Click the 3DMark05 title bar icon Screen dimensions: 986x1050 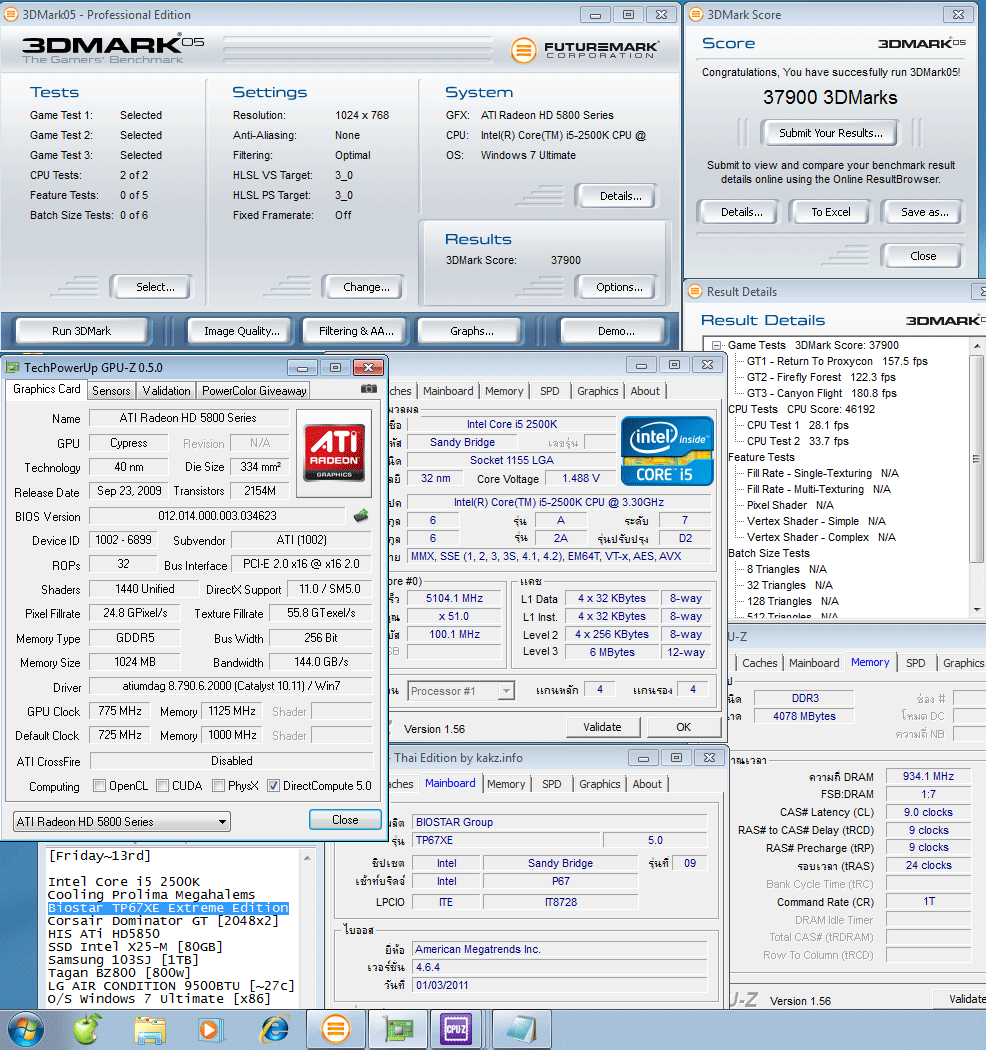[x=11, y=14]
